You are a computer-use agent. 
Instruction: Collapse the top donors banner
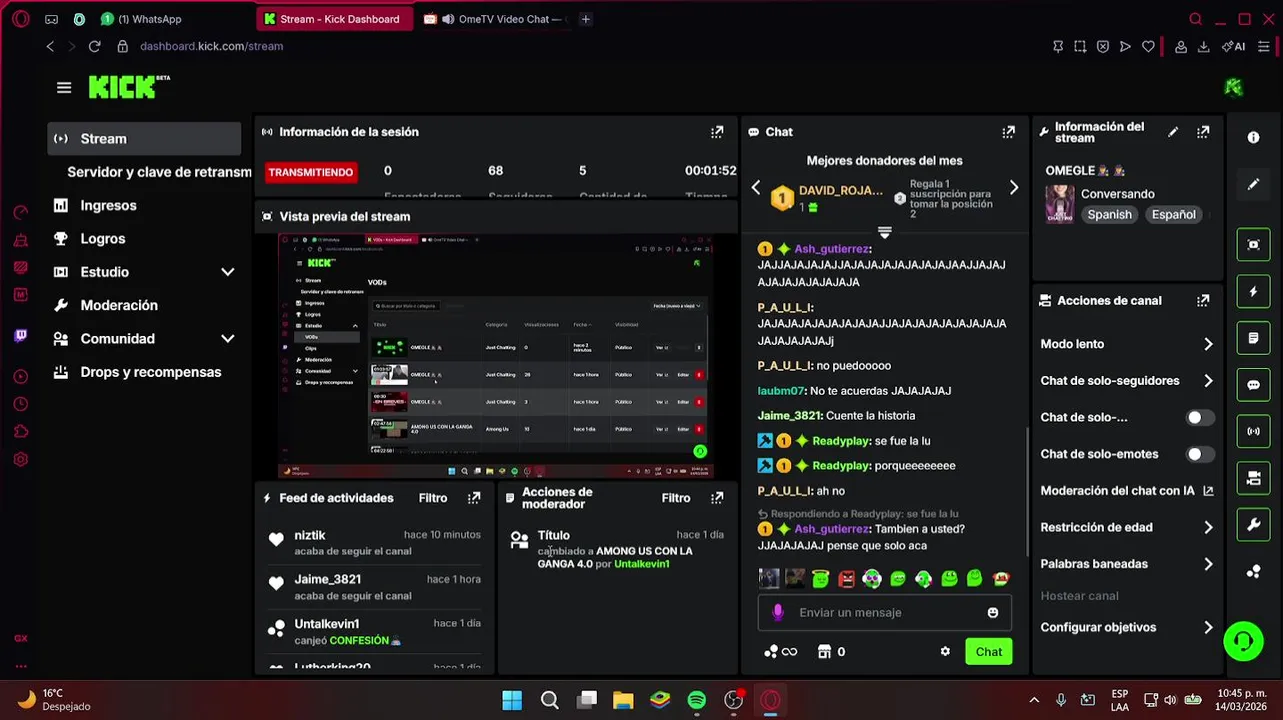pyautogui.click(x=884, y=232)
